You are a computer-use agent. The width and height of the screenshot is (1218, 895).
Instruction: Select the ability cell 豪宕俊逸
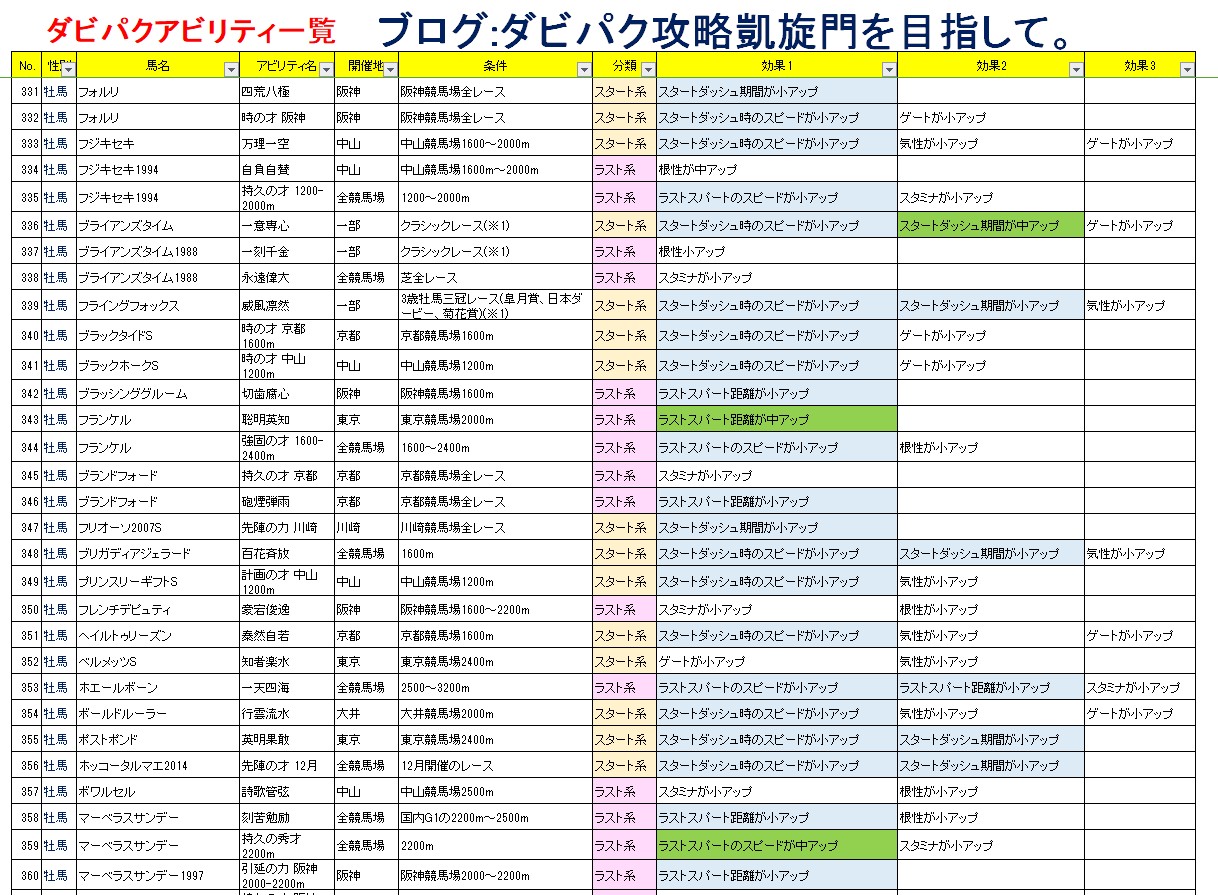pyautogui.click(x=286, y=609)
